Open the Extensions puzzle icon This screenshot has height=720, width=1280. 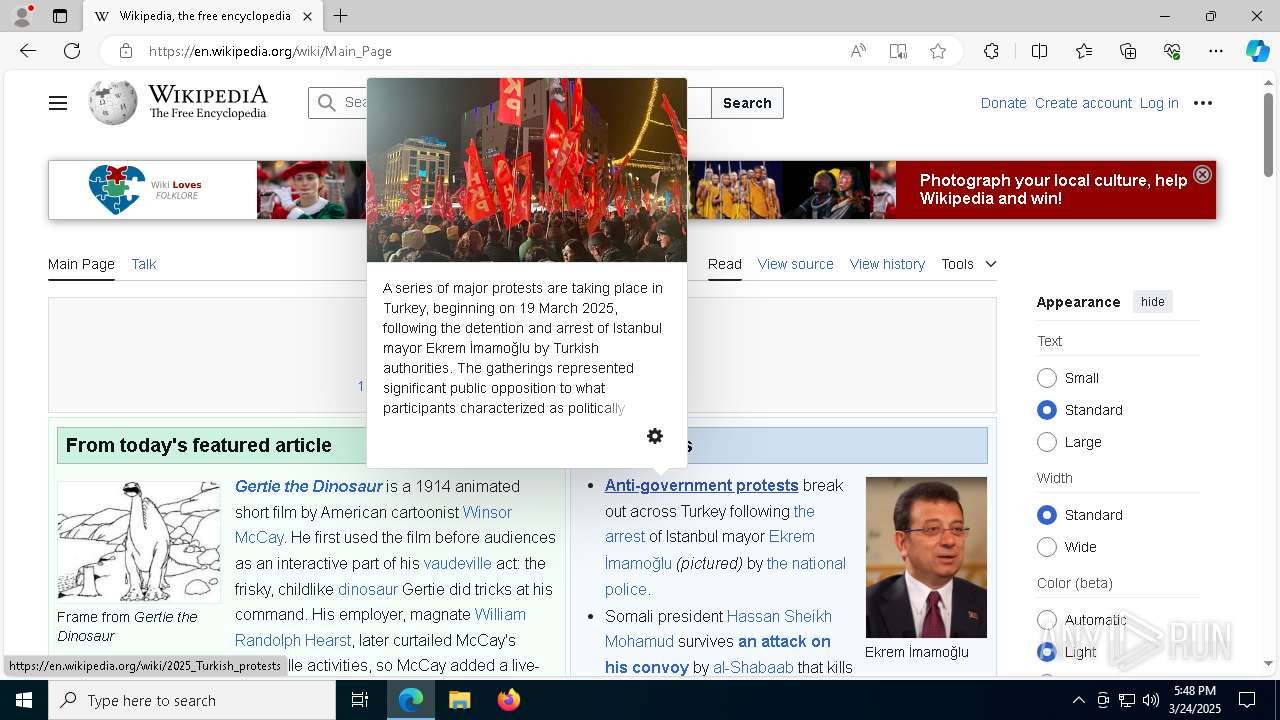[991, 51]
